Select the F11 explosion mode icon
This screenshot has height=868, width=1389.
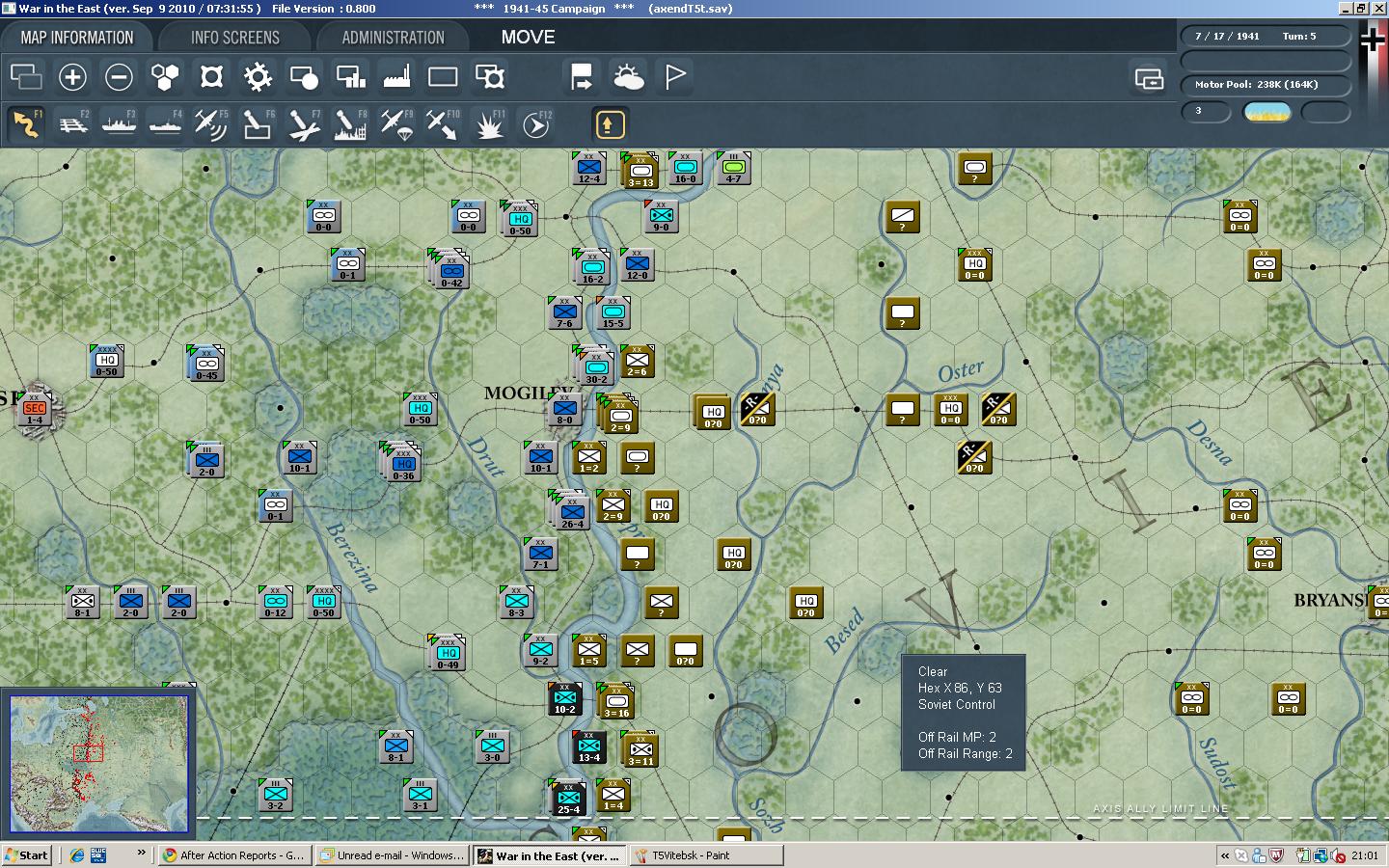tap(489, 124)
